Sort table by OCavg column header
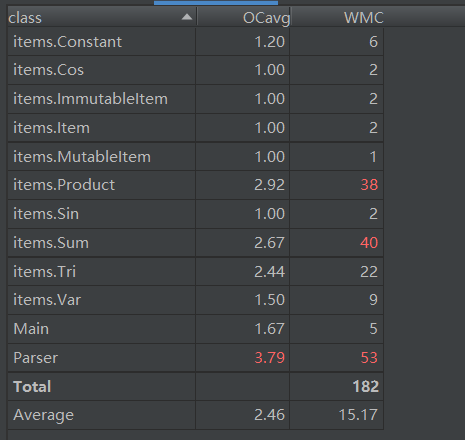Screen dimensions: 465x440 244,17
